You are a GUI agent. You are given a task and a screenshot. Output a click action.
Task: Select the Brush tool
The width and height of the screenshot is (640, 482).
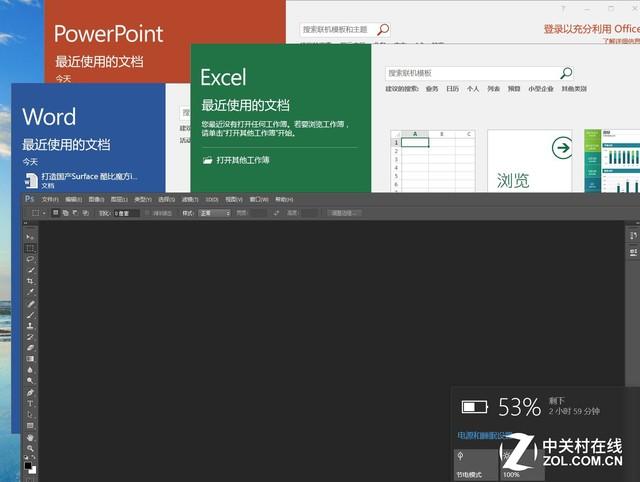pos(30,315)
